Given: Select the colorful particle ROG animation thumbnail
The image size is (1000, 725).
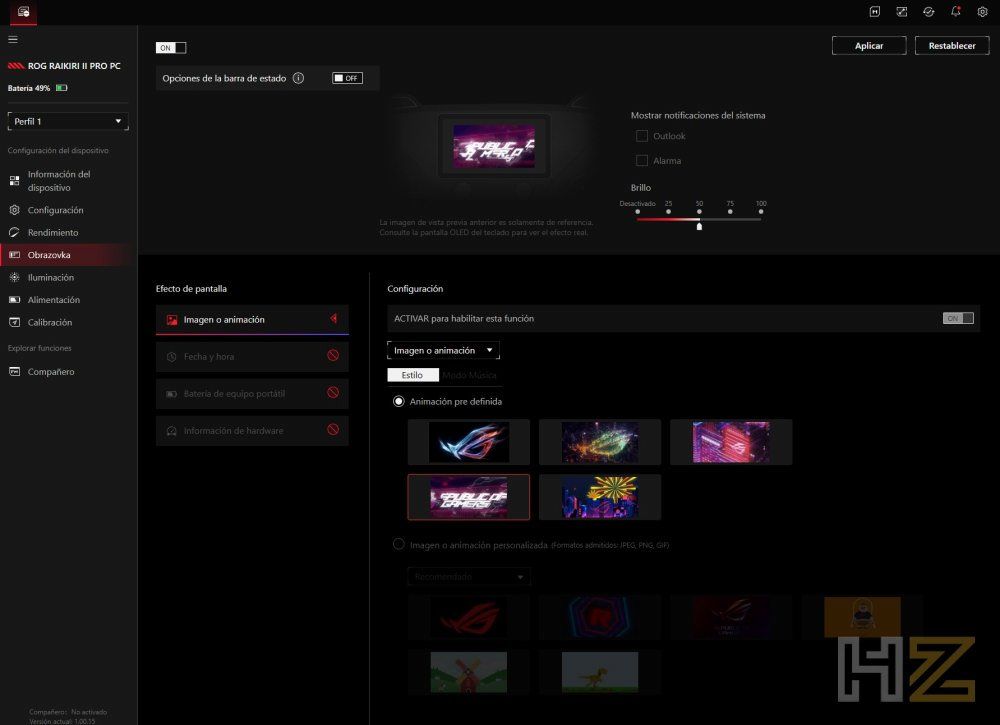Looking at the screenshot, I should coord(599,442).
